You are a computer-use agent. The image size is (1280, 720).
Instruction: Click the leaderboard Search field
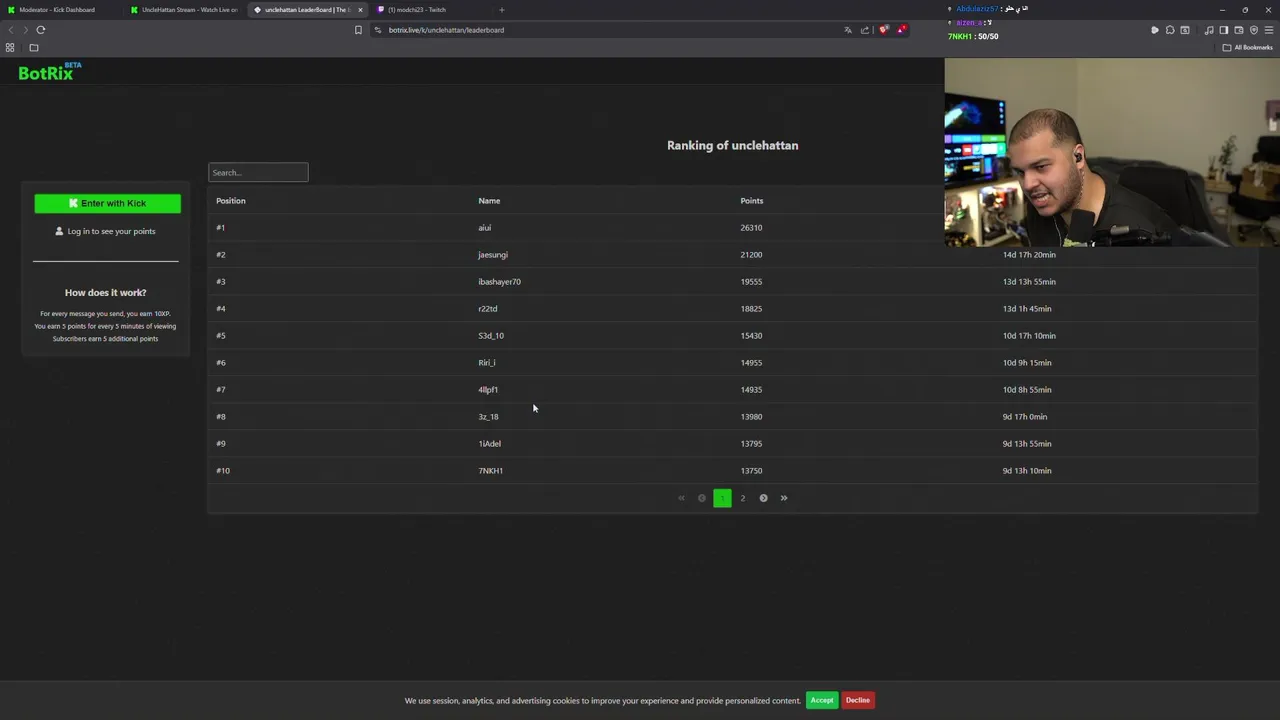click(258, 172)
